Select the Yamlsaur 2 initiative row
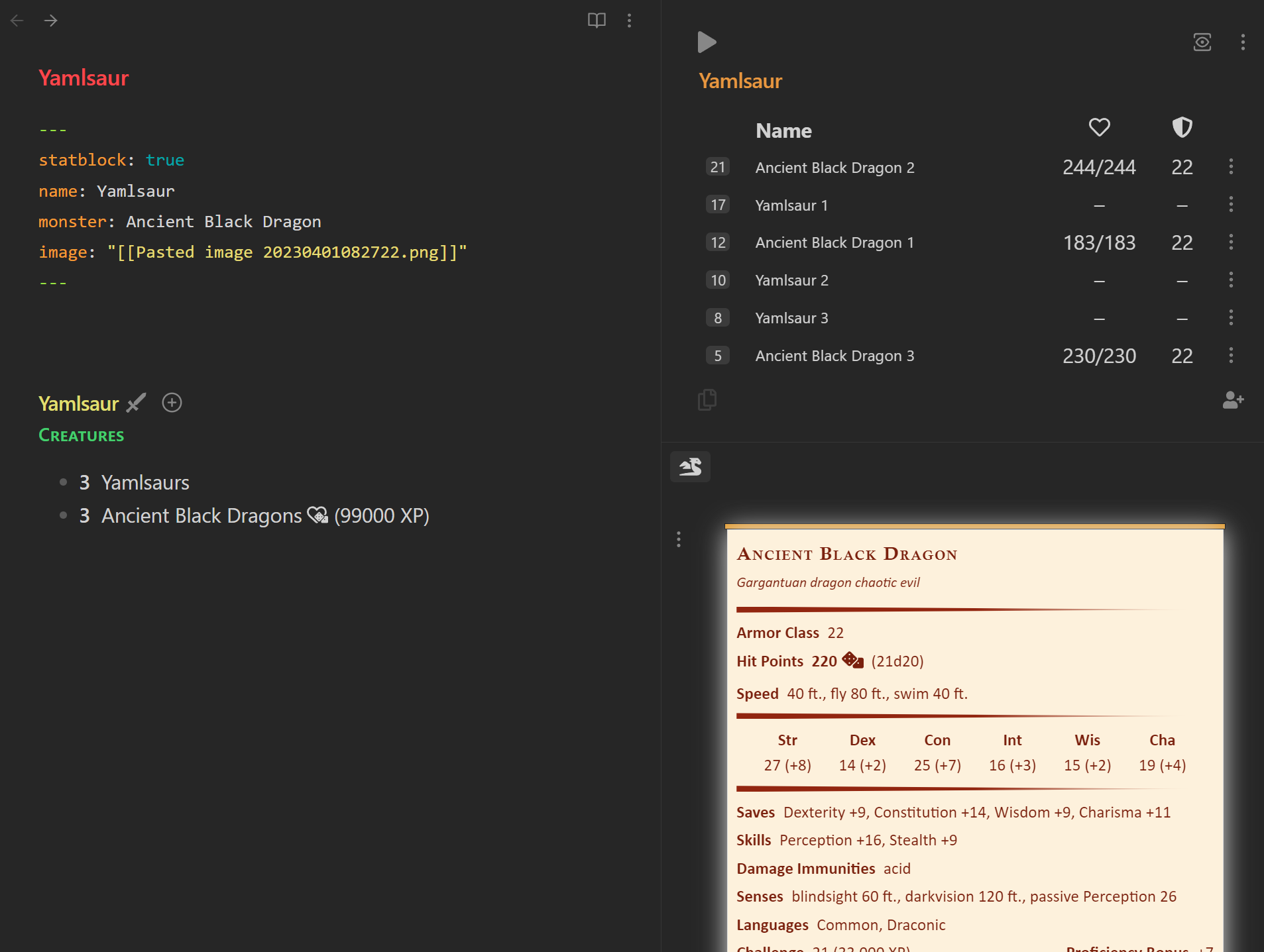Image resolution: width=1264 pixels, height=952 pixels. click(791, 280)
